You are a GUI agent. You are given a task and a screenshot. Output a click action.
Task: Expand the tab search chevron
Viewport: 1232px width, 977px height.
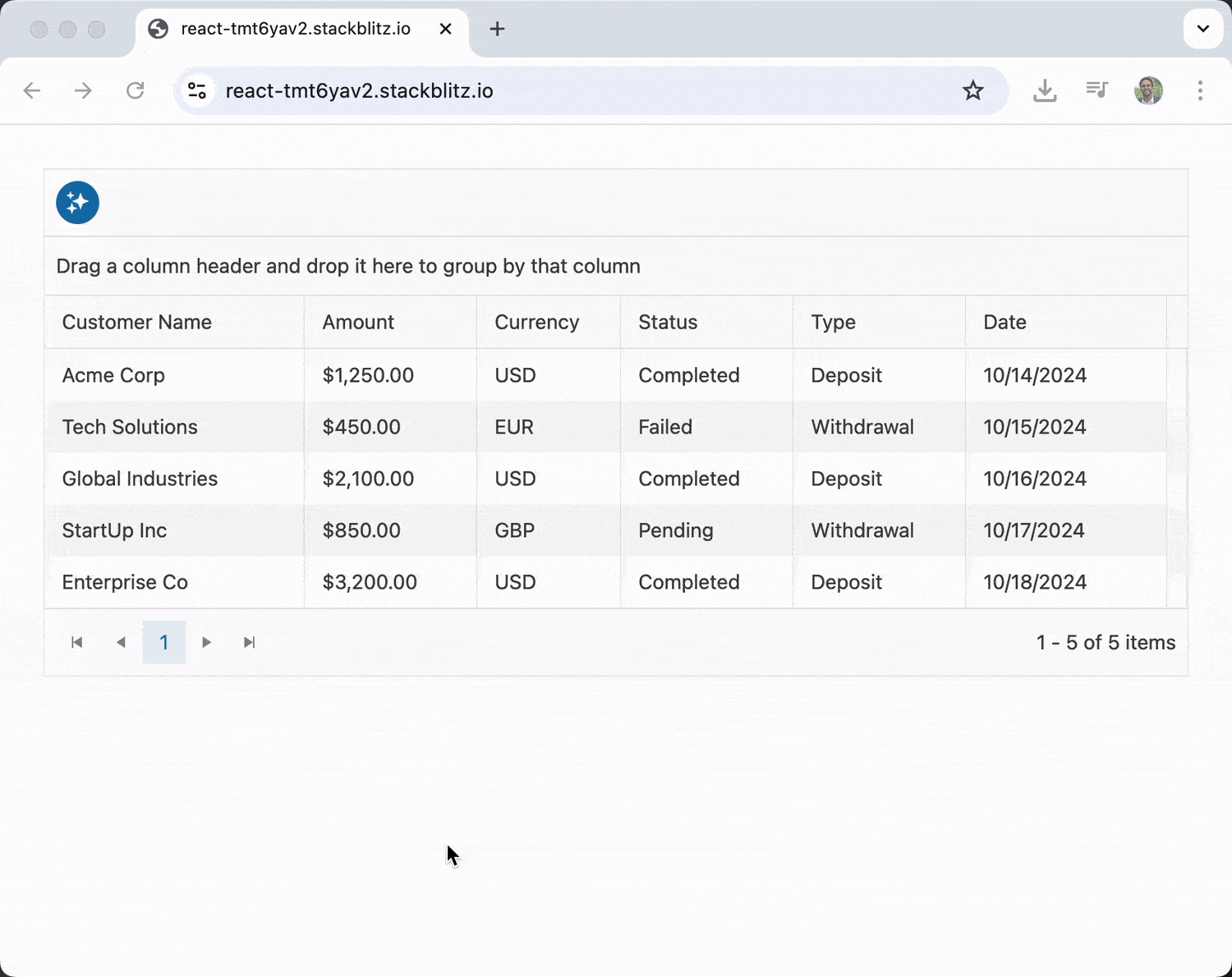tap(1202, 29)
